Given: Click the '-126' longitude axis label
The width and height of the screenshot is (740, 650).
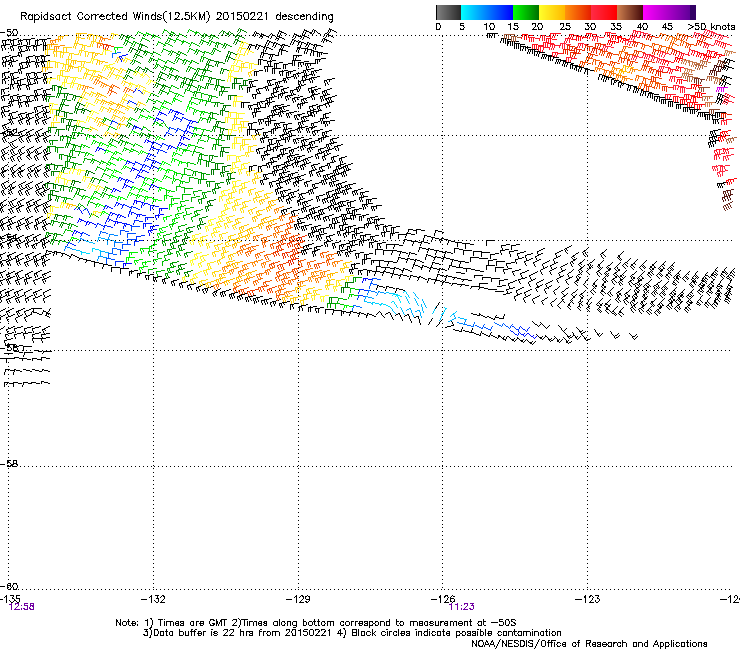Looking at the screenshot, I should [x=443, y=599].
